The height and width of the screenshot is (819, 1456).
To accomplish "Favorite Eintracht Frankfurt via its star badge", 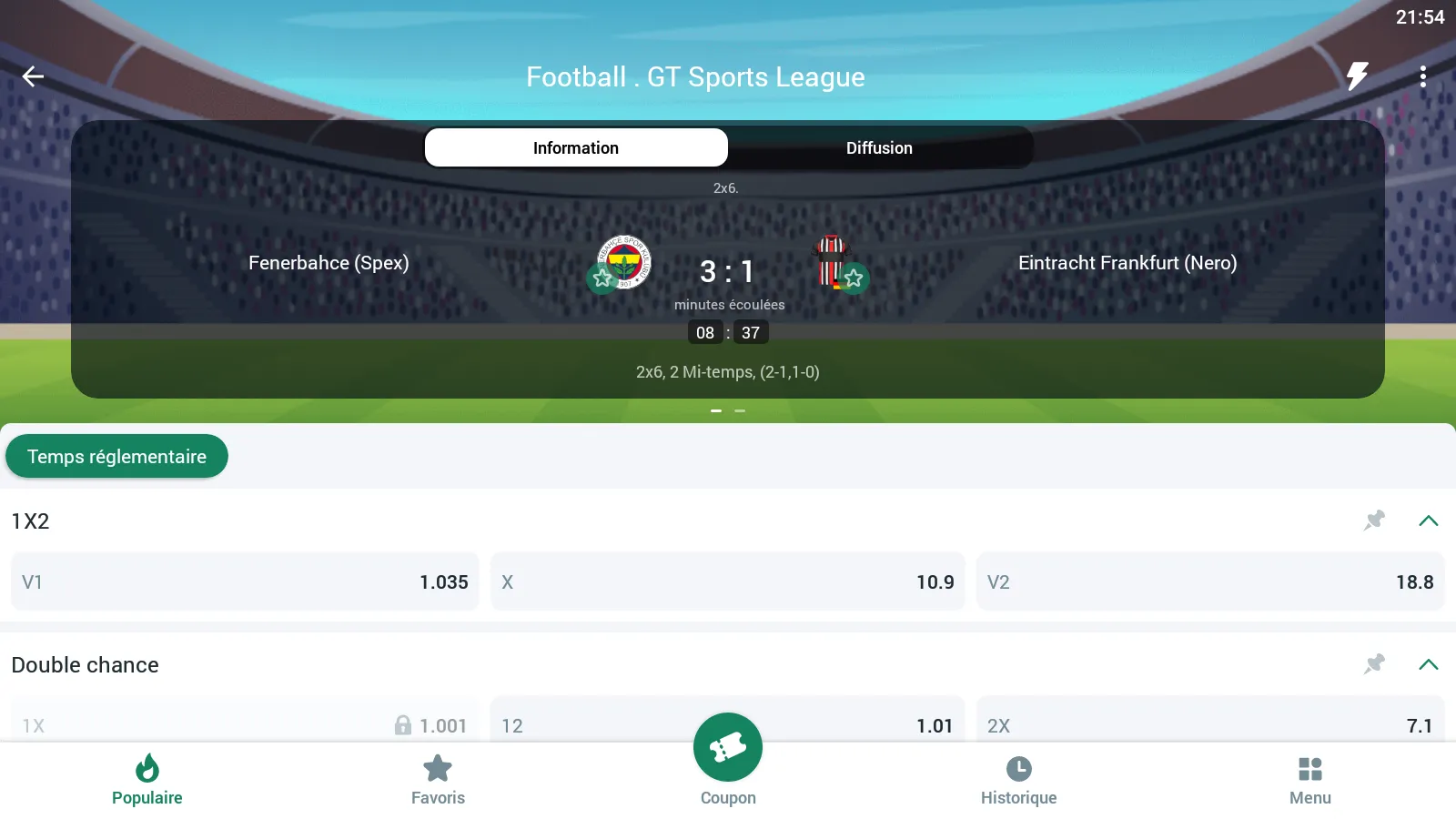I will click(x=854, y=278).
